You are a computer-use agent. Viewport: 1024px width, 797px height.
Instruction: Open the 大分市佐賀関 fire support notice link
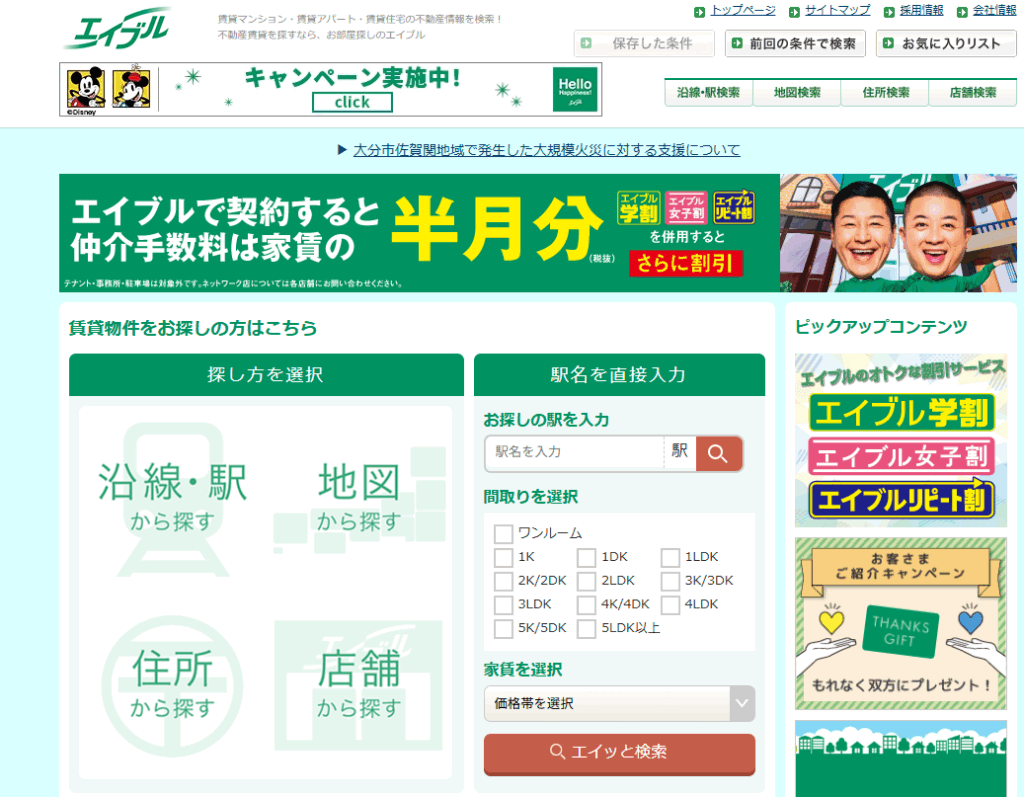546,150
